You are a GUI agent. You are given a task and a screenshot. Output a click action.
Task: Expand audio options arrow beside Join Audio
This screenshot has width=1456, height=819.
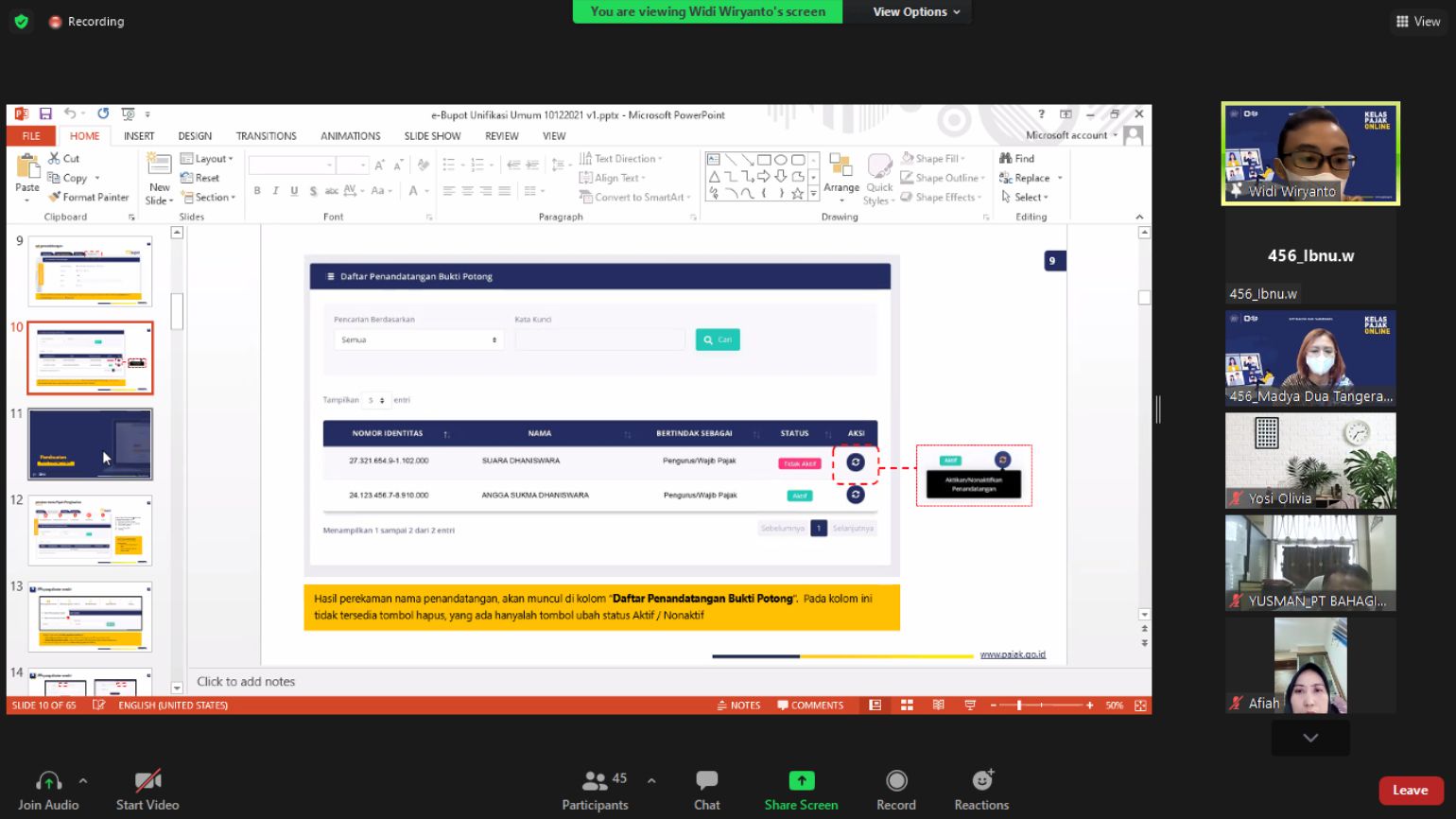(x=83, y=781)
